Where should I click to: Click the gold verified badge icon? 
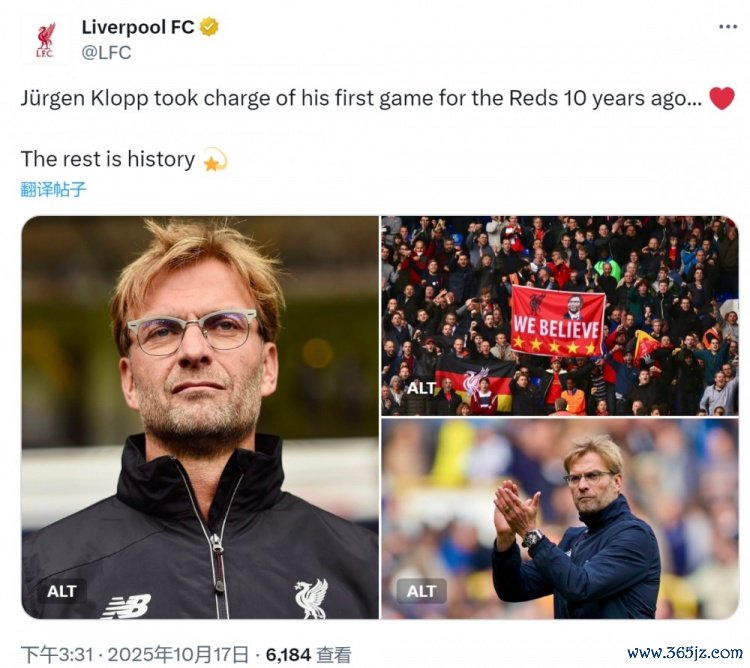pyautogui.click(x=209, y=27)
